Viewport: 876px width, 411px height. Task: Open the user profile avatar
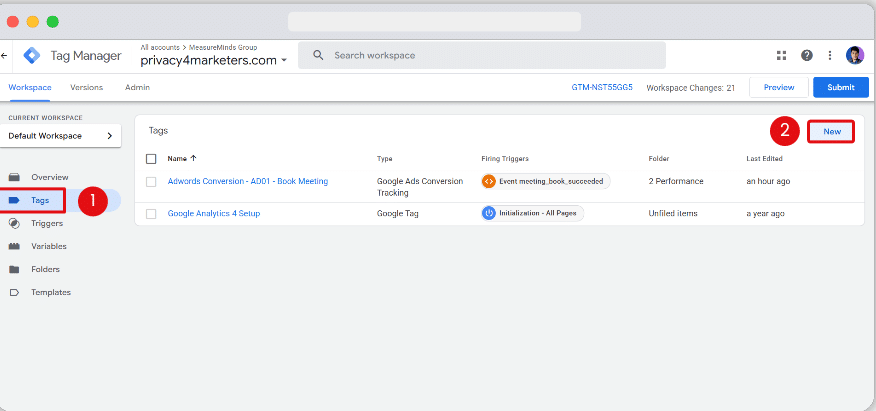855,55
